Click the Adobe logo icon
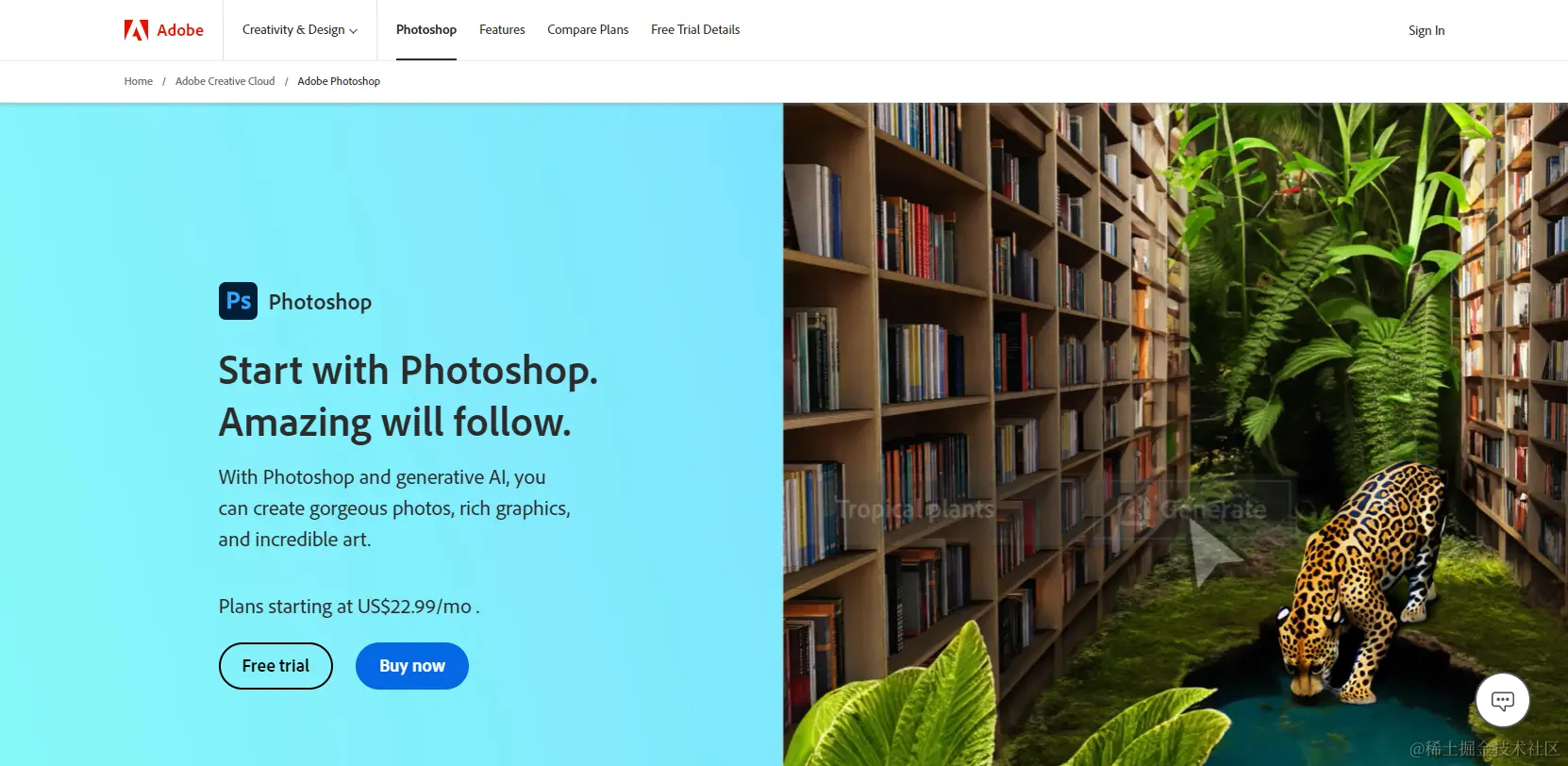This screenshot has width=1568, height=766. [x=136, y=30]
